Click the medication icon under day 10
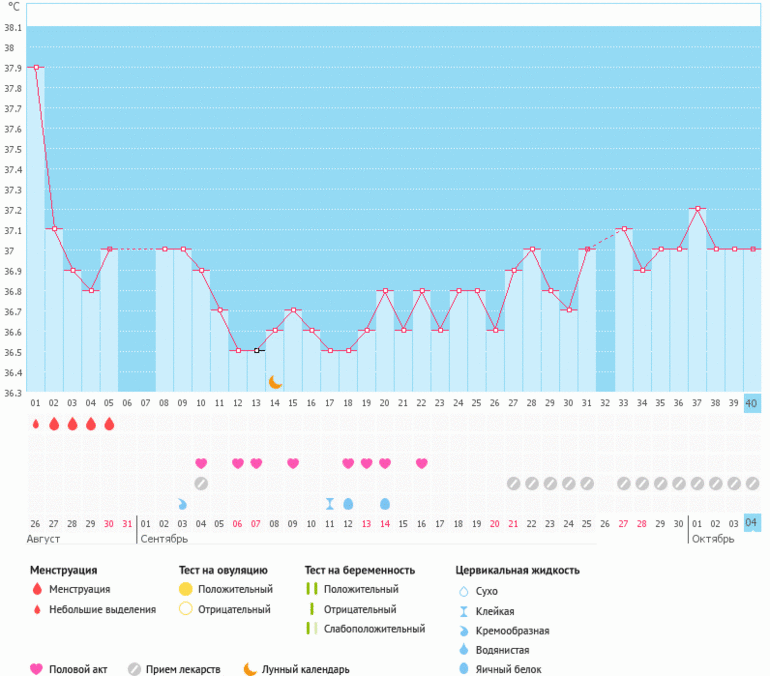 point(201,484)
